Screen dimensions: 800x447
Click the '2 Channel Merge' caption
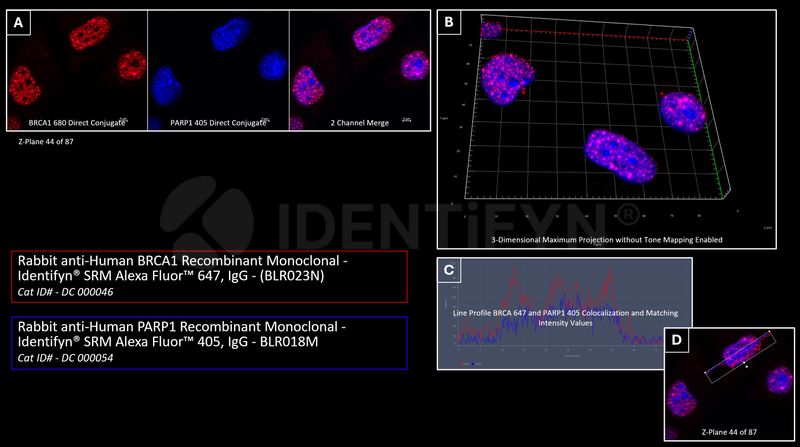click(360, 123)
